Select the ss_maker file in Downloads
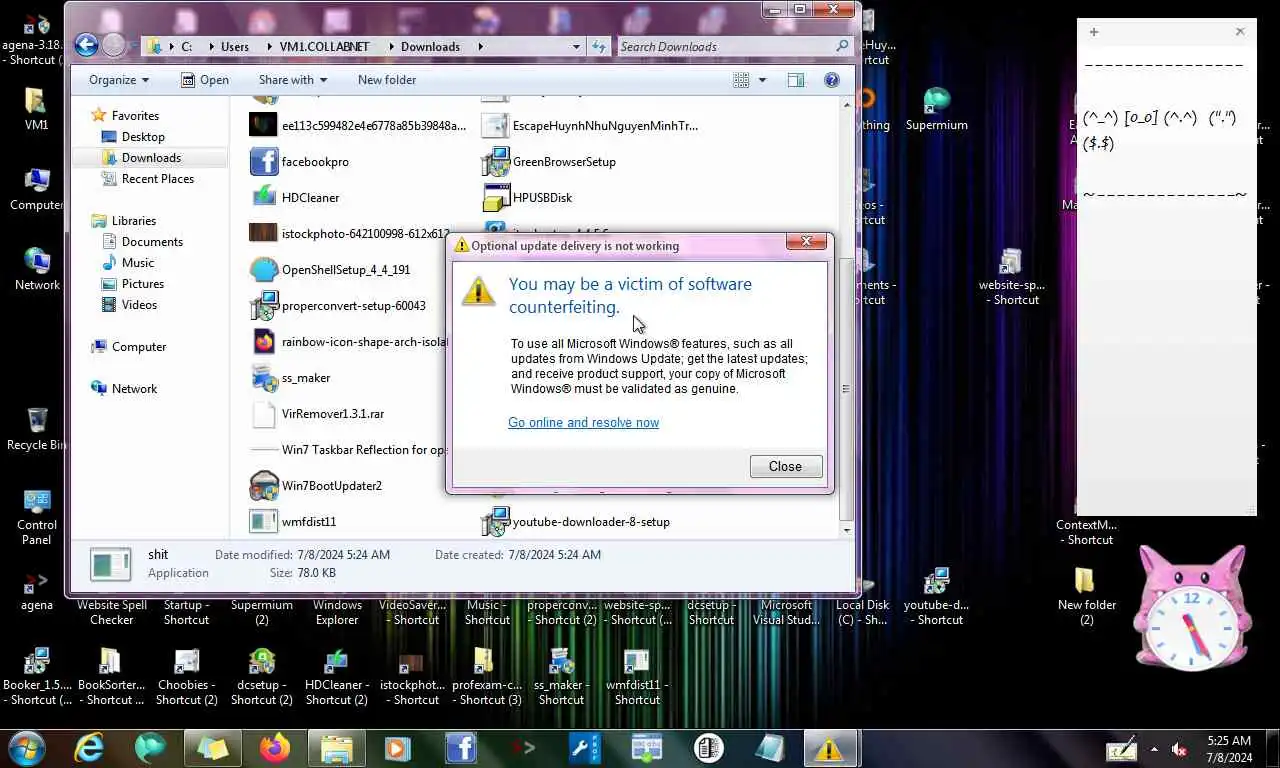 click(290, 378)
